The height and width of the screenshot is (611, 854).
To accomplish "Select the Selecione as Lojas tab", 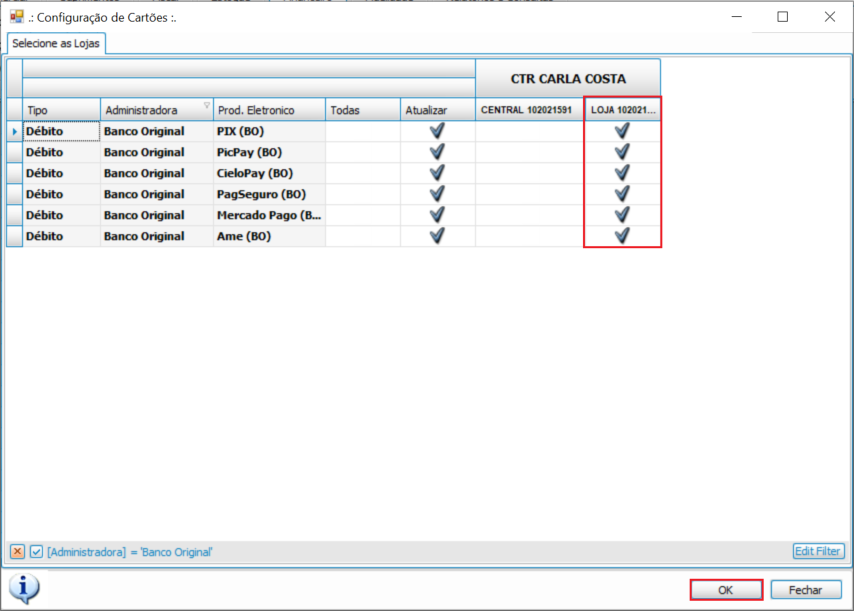I will pyautogui.click(x=56, y=44).
